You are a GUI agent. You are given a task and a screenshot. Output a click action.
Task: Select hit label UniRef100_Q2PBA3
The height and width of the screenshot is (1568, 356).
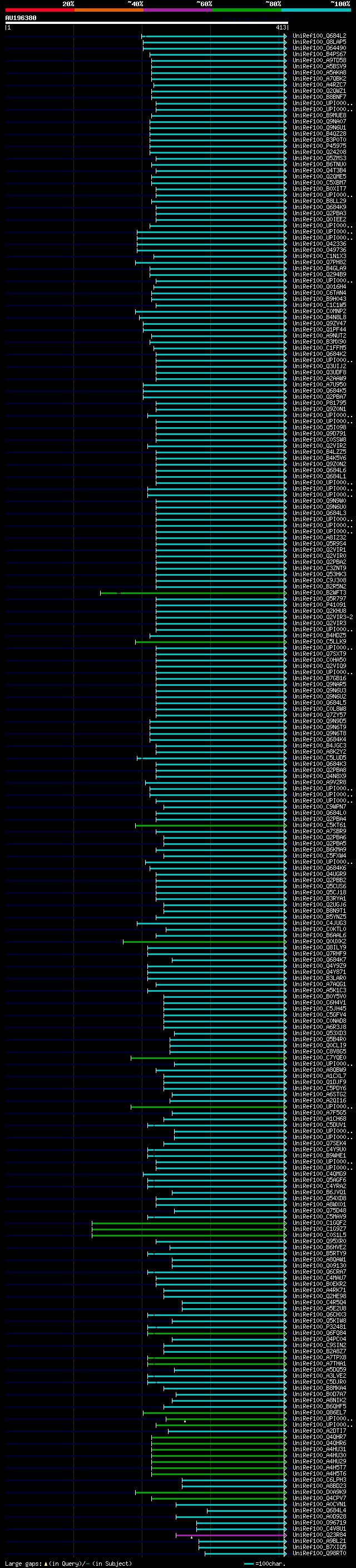(x=319, y=213)
